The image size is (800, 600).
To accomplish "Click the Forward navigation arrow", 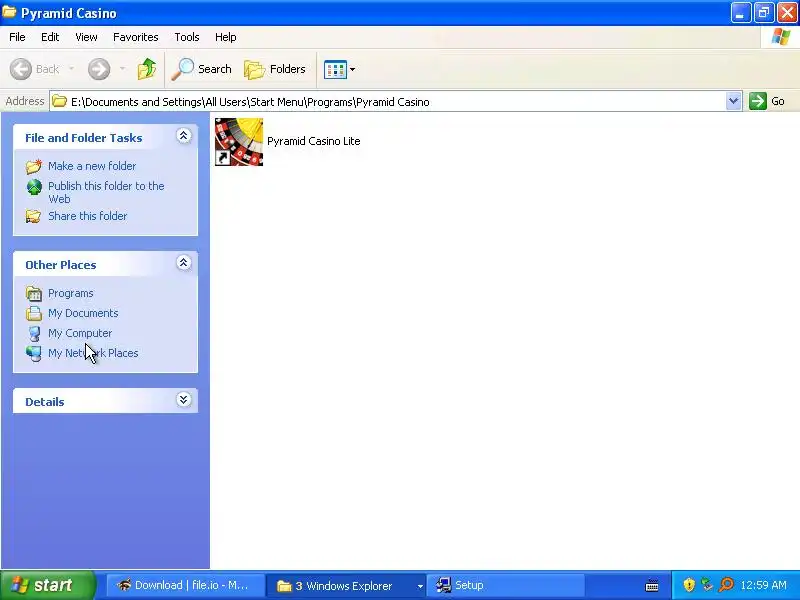I will pyautogui.click(x=98, y=69).
